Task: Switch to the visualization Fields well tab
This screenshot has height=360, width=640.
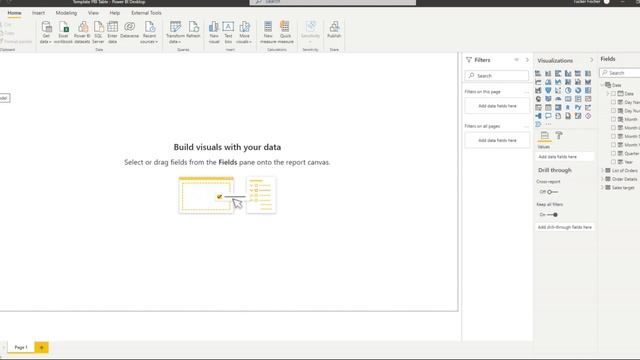Action: 544,136
